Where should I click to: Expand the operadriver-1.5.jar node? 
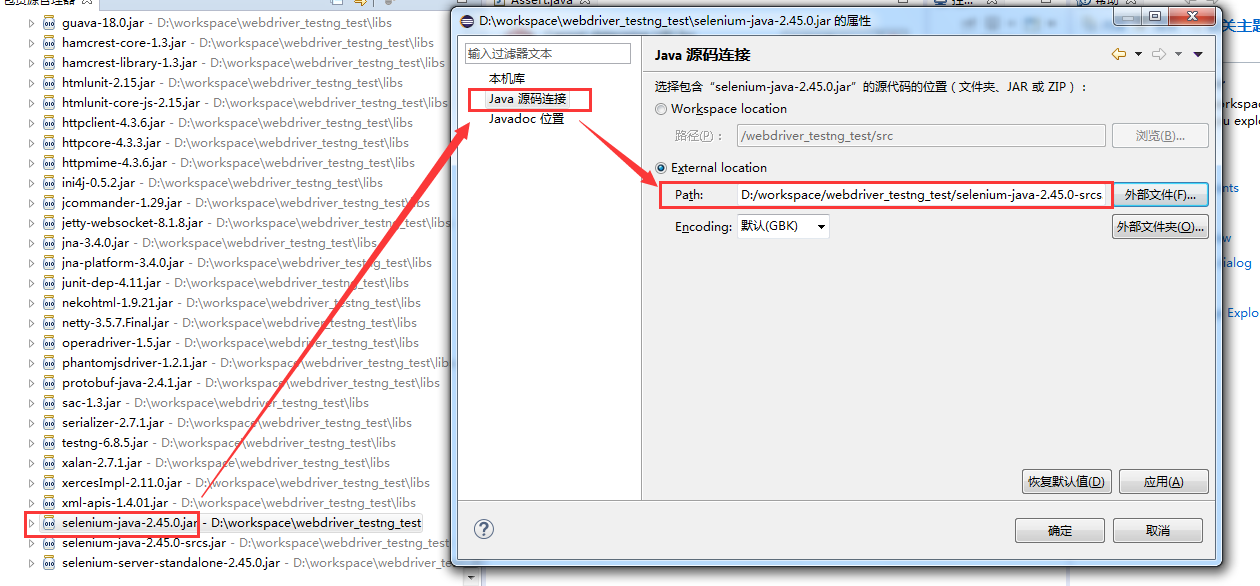pyautogui.click(x=31, y=342)
